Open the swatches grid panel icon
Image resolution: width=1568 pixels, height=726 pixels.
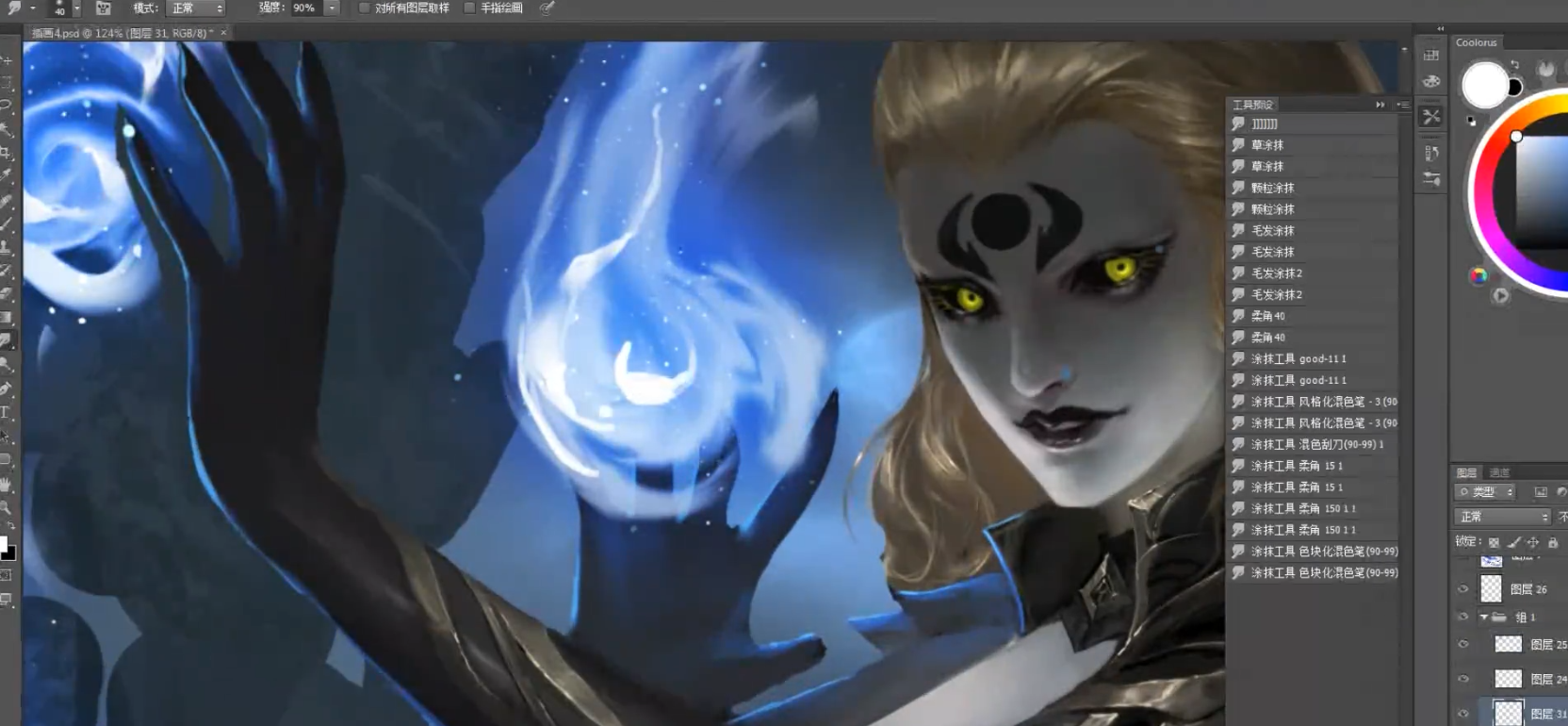pos(1431,55)
